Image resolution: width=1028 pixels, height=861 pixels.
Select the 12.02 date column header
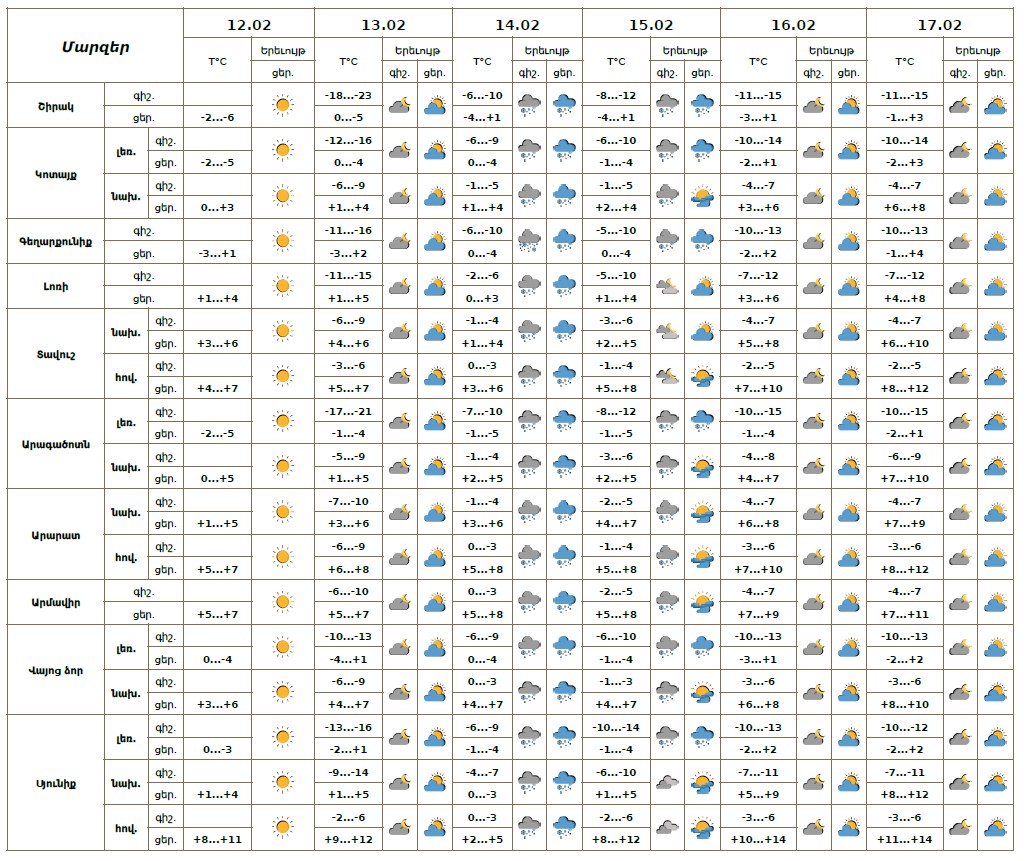(x=248, y=25)
